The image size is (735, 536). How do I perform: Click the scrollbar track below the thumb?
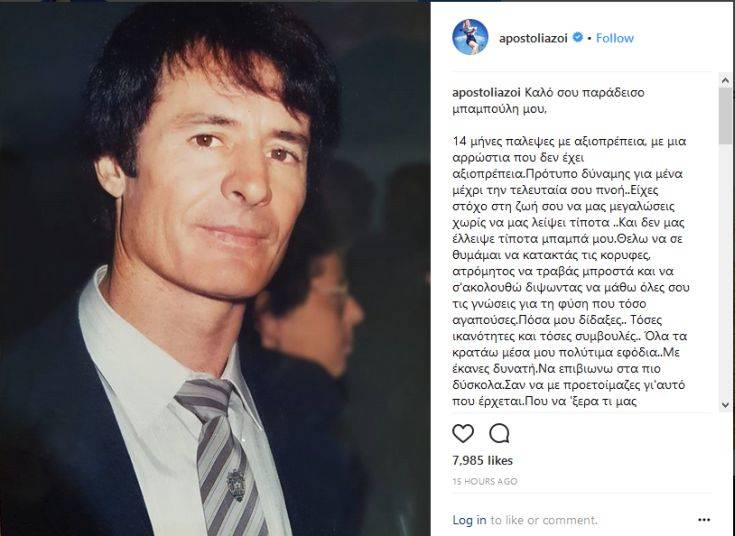click(x=726, y=272)
